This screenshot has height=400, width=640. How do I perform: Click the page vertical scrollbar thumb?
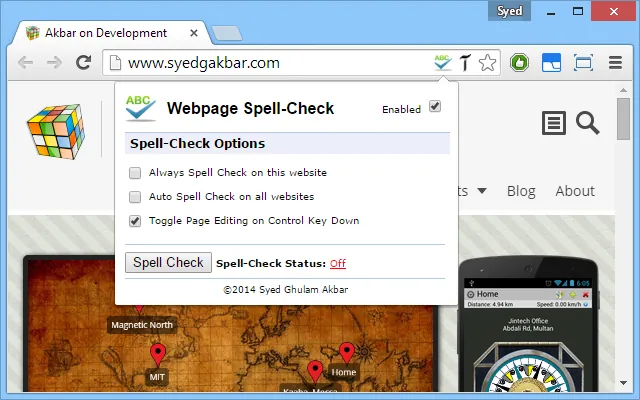[x=623, y=119]
